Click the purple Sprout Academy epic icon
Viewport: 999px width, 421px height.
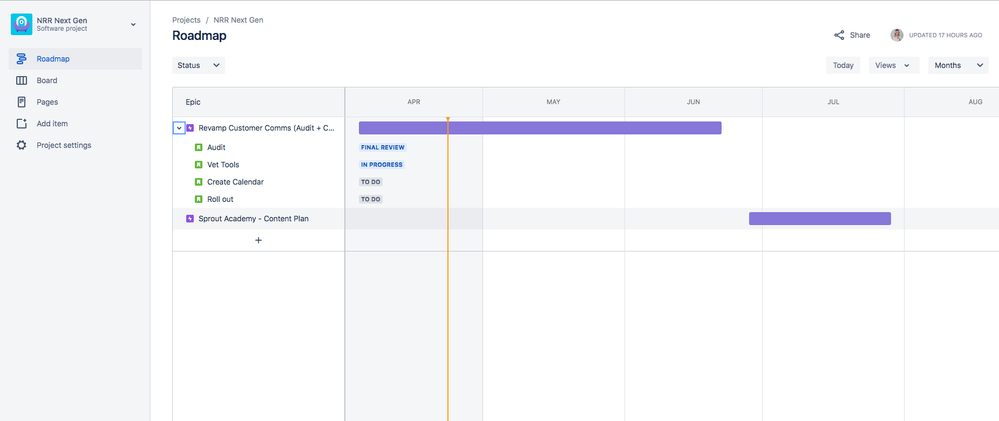[x=190, y=218]
